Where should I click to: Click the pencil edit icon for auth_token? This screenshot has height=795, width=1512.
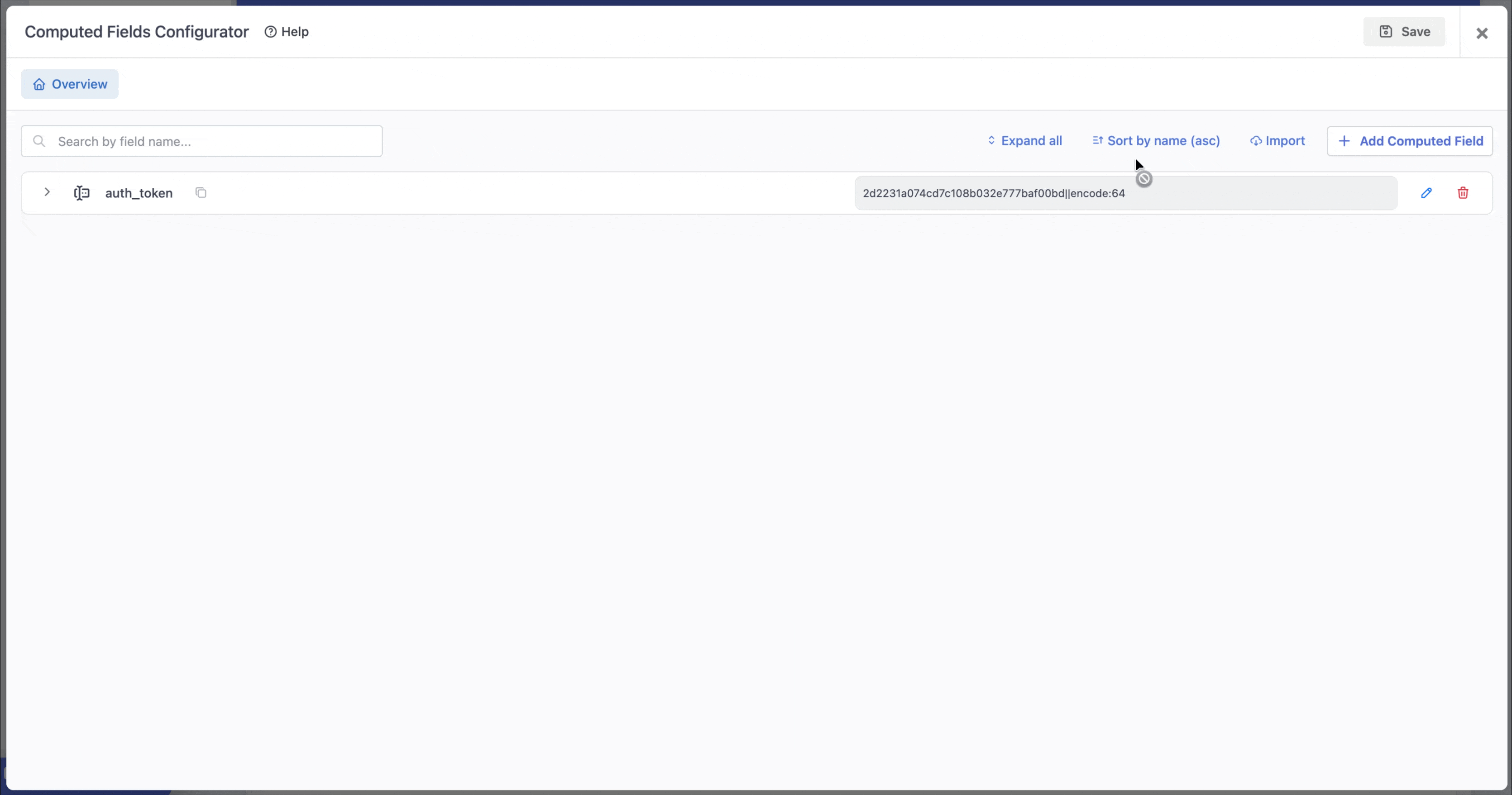pyautogui.click(x=1426, y=192)
